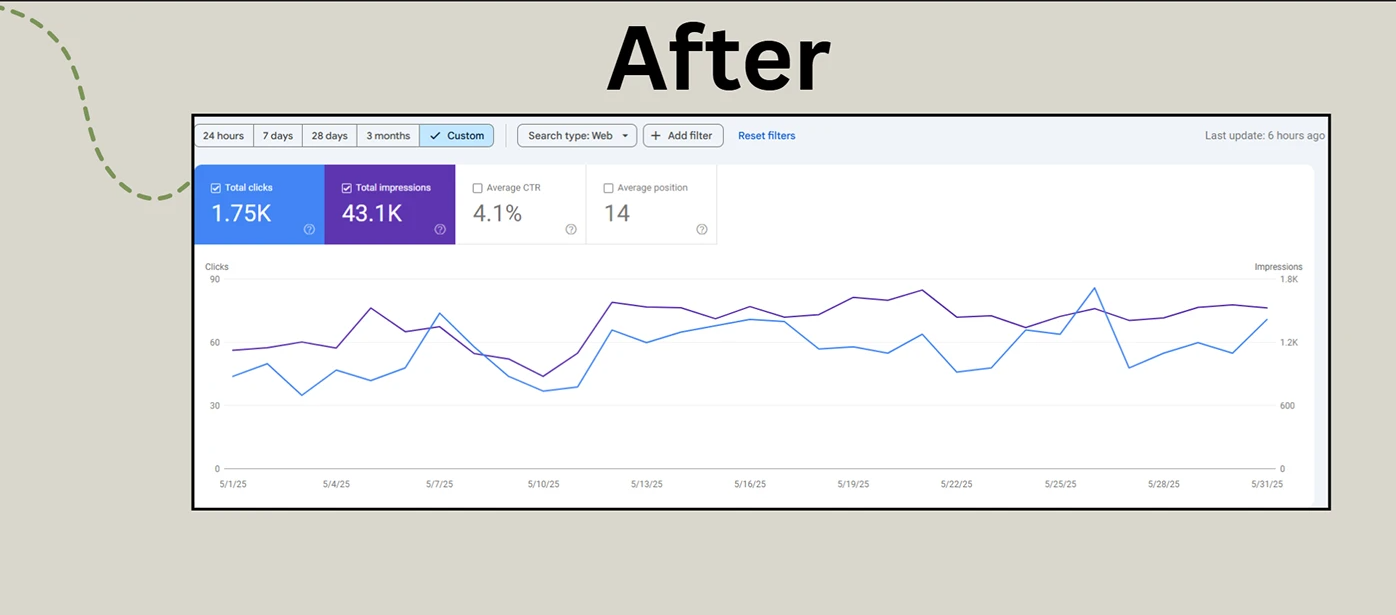Click the help icon on Total clicks card
The width and height of the screenshot is (1396, 615).
(309, 229)
